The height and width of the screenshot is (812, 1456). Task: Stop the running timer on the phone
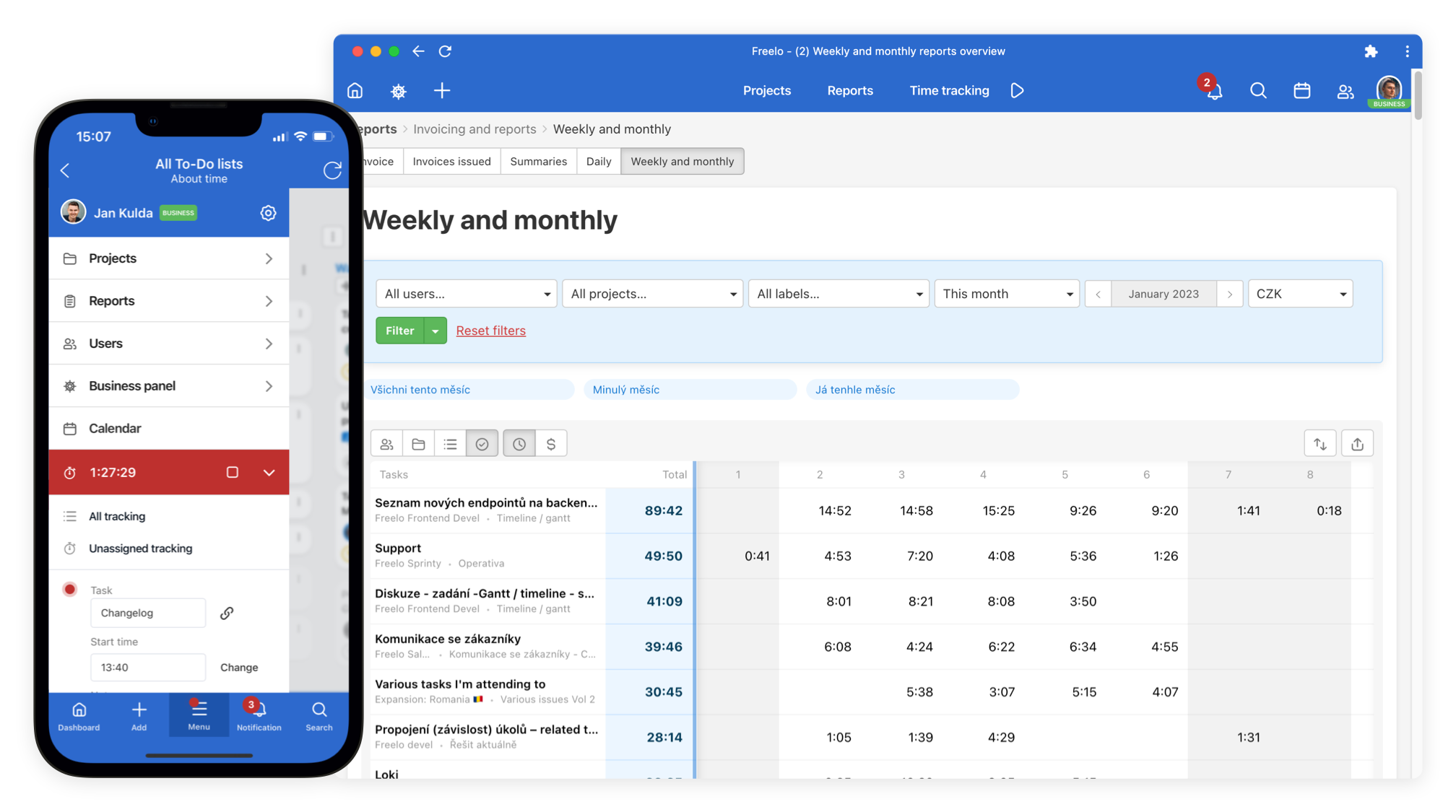tap(232, 472)
